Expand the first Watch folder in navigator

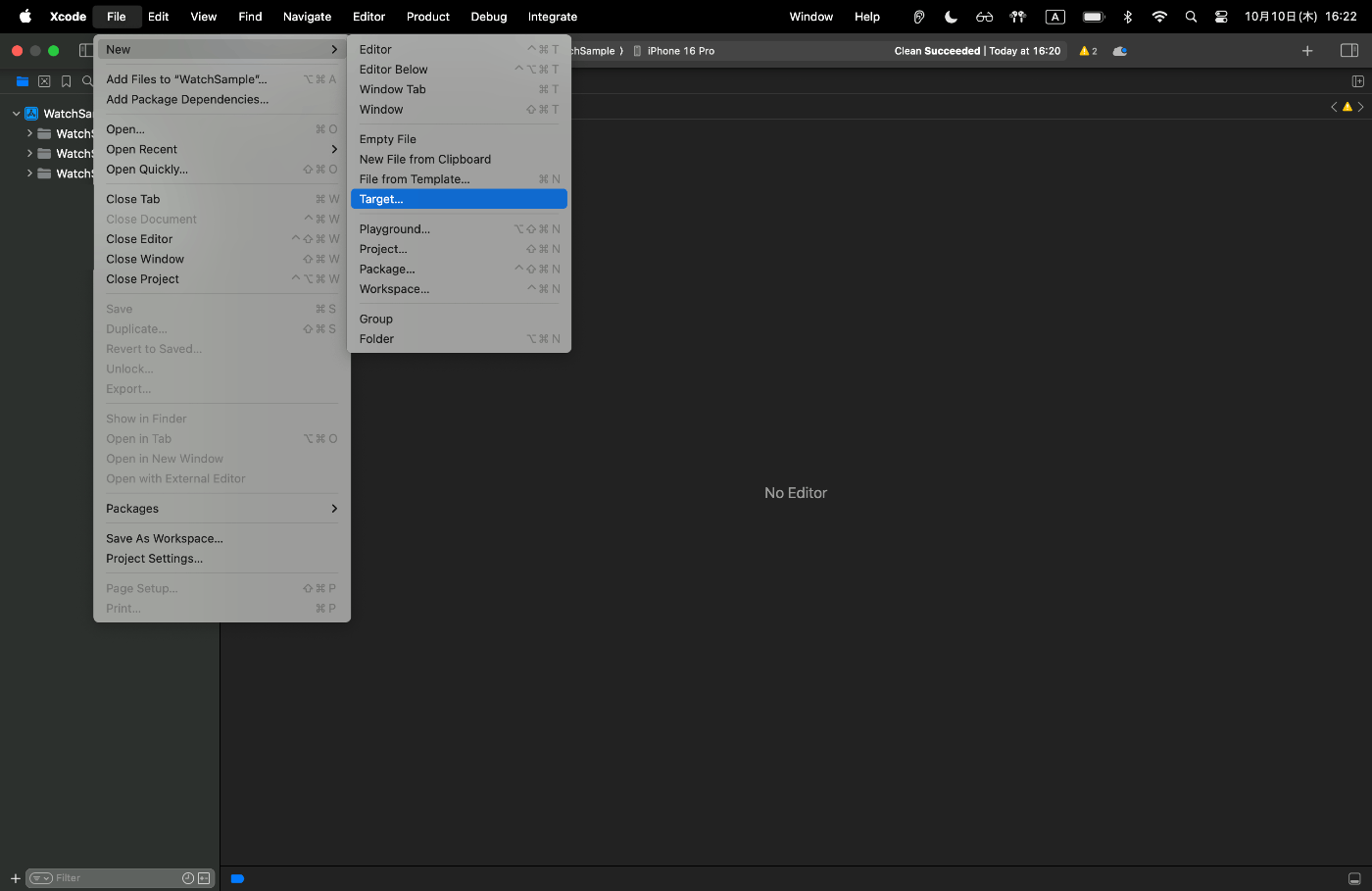(x=29, y=133)
